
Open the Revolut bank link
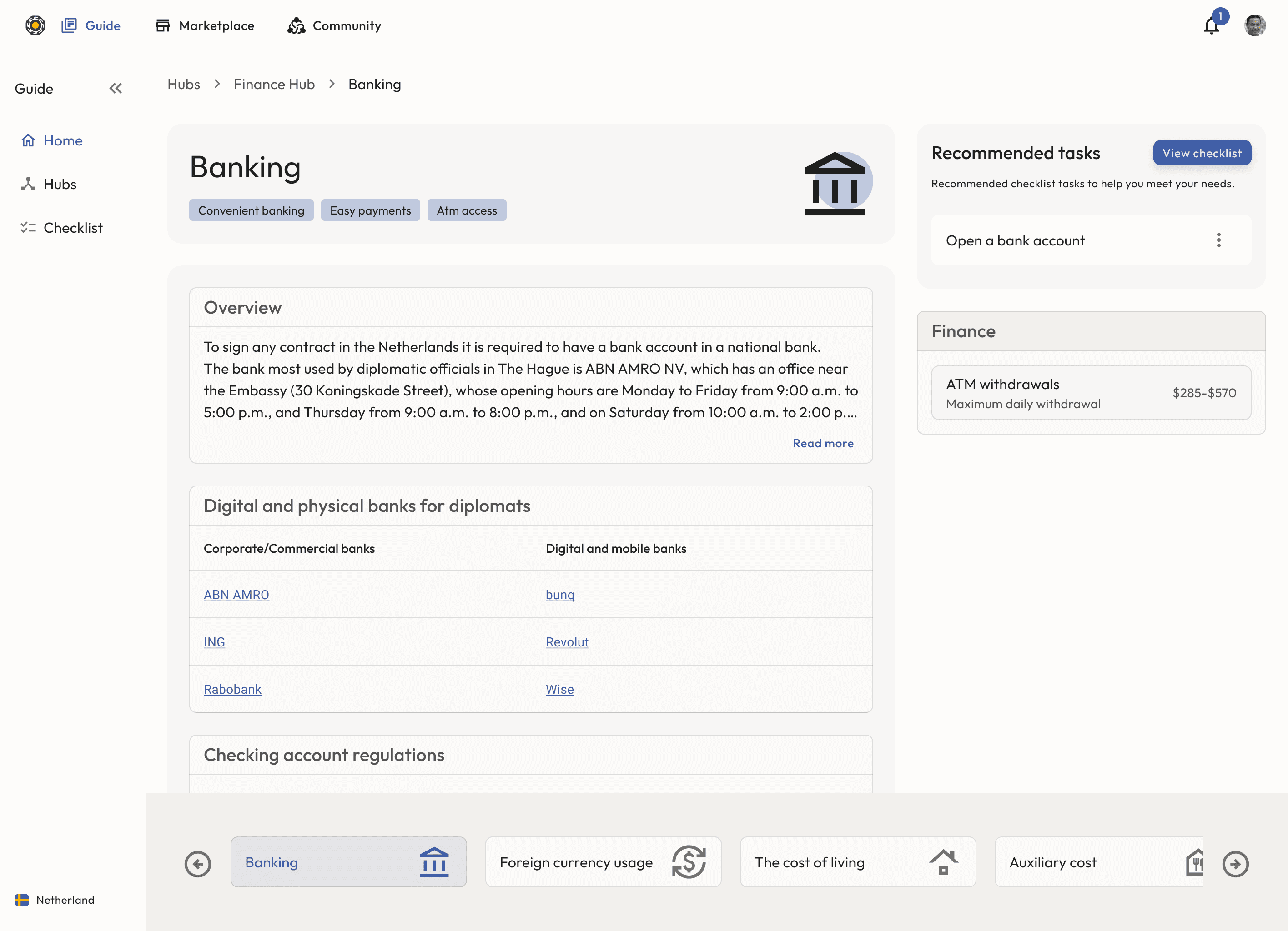pos(567,642)
